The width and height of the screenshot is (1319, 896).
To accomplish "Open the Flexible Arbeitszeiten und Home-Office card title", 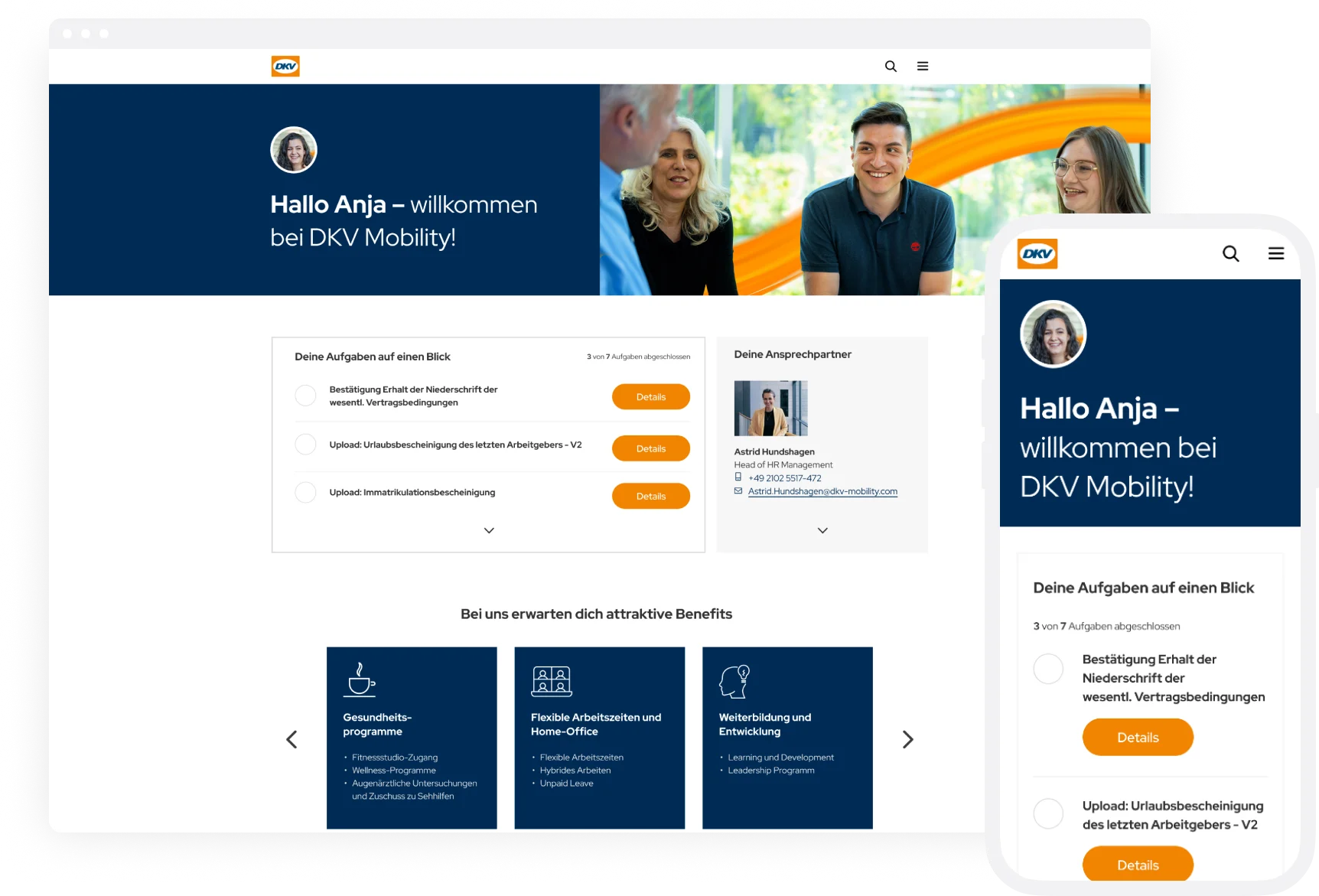I will tap(596, 725).
